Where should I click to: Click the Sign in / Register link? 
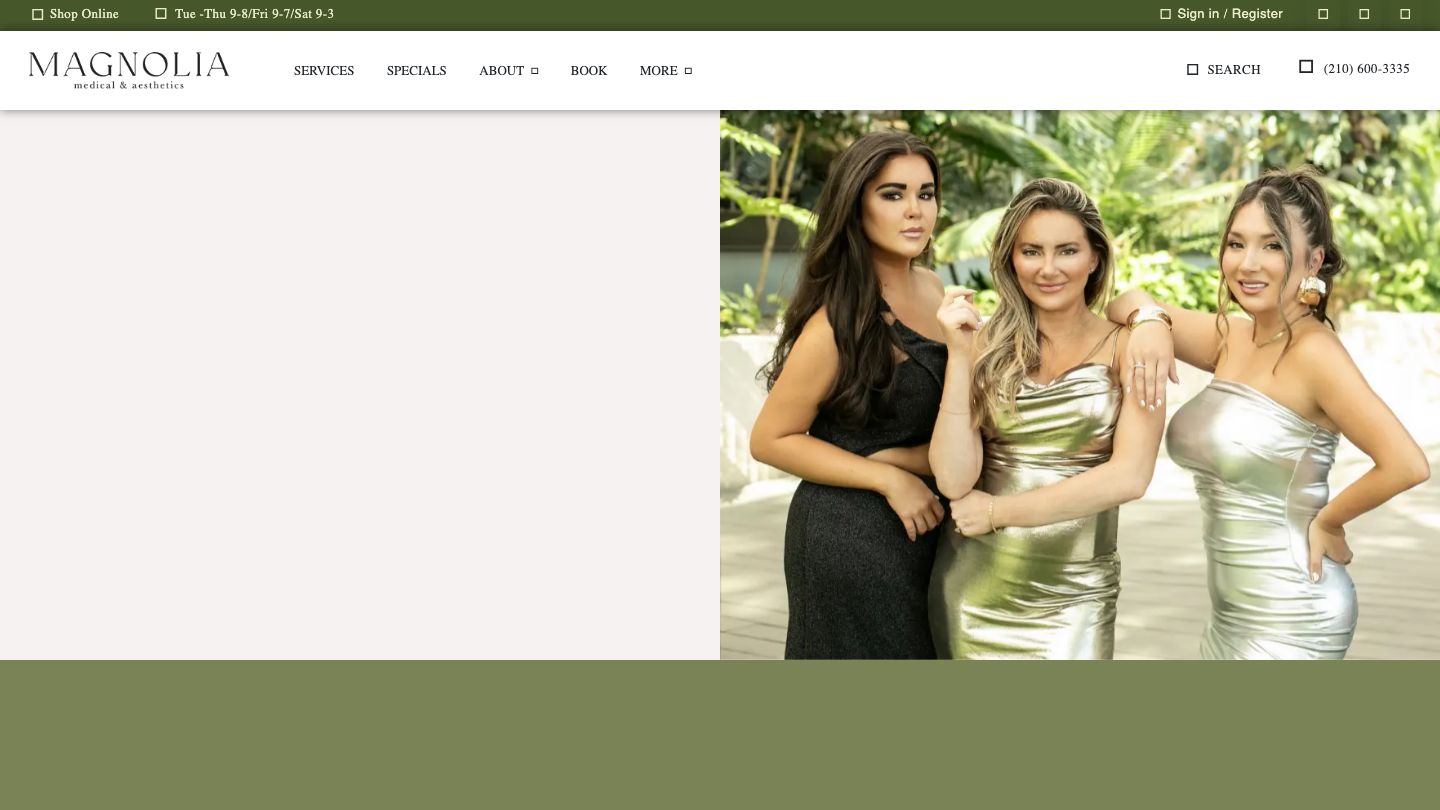(1230, 14)
